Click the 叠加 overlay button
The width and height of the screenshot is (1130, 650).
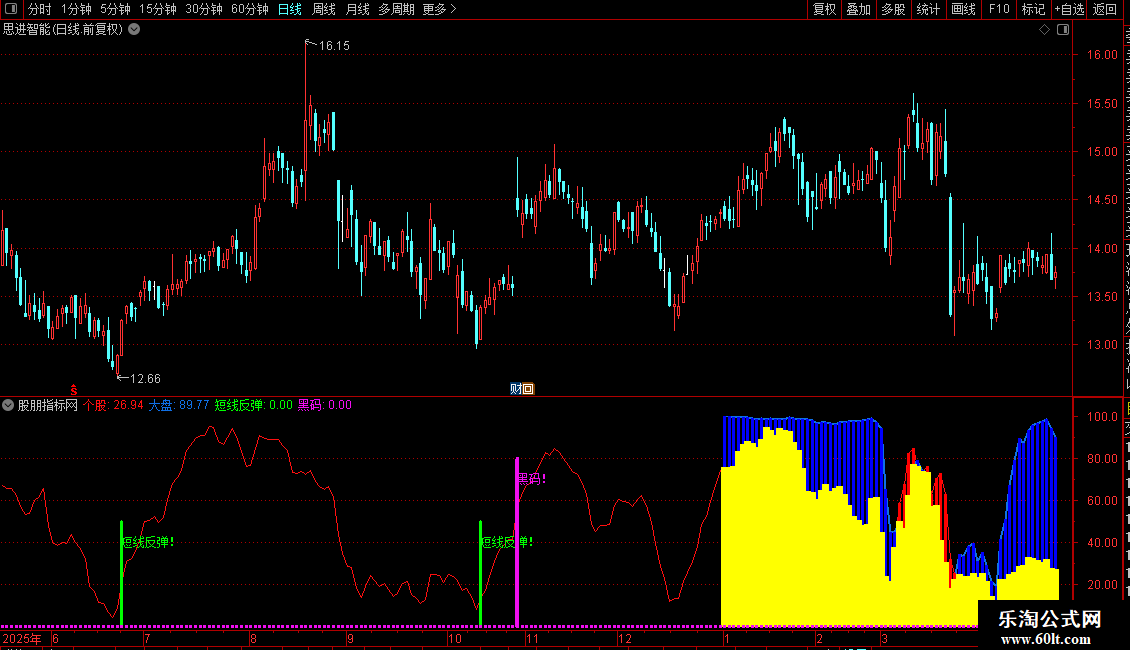pyautogui.click(x=859, y=9)
